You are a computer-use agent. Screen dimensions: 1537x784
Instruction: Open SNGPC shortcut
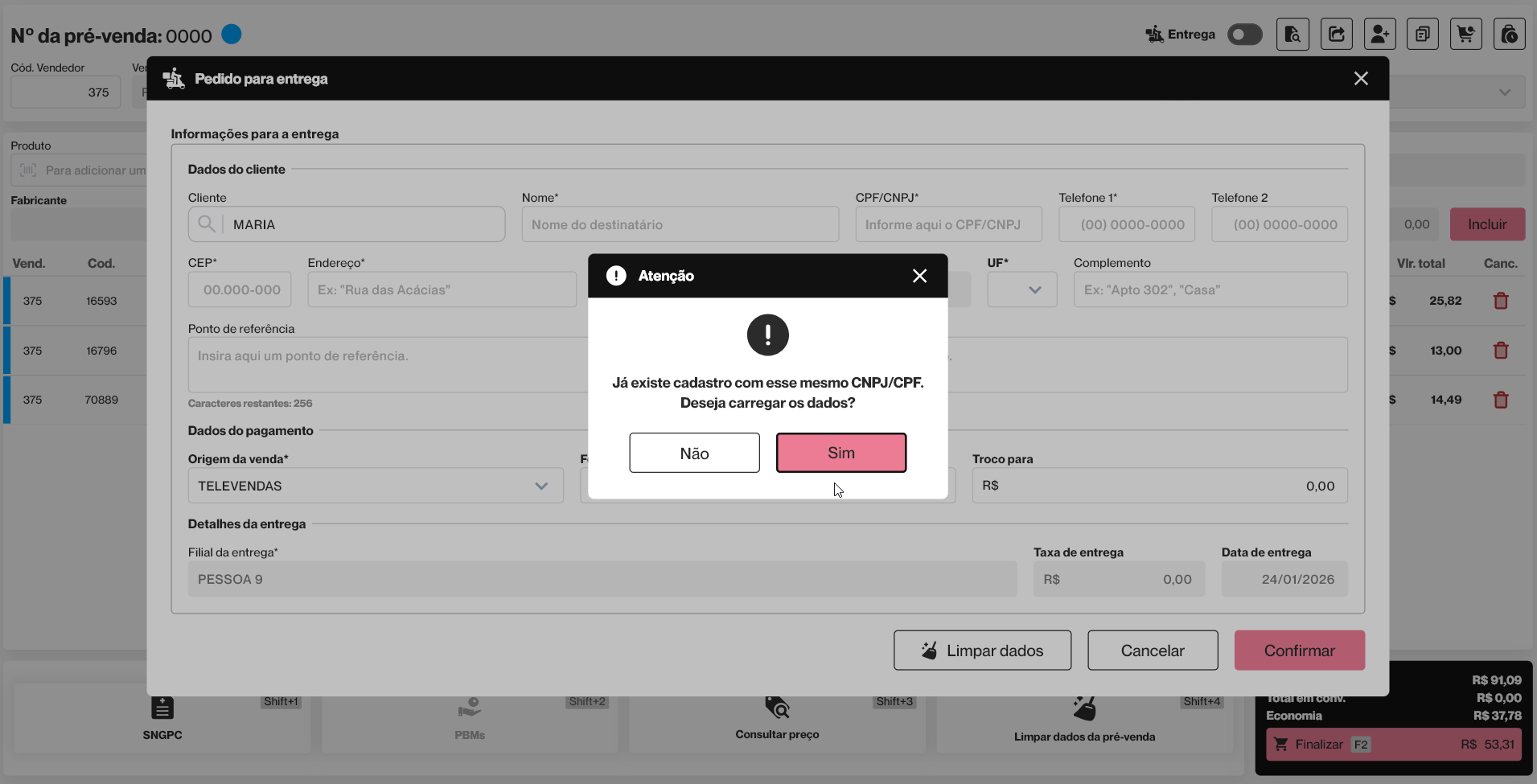pyautogui.click(x=162, y=718)
